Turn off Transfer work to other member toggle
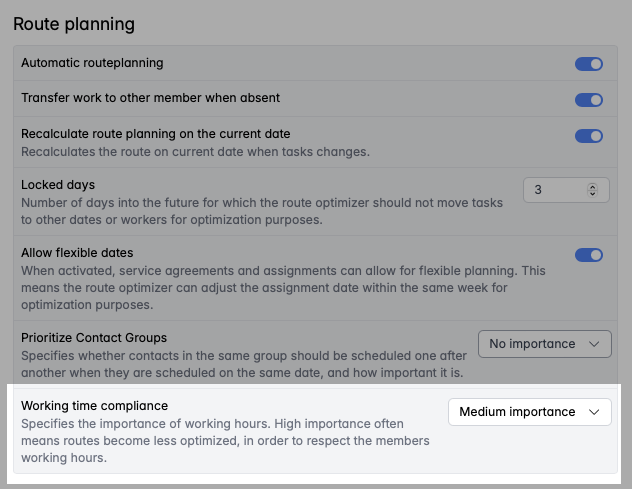The width and height of the screenshot is (632, 489). [x=589, y=100]
